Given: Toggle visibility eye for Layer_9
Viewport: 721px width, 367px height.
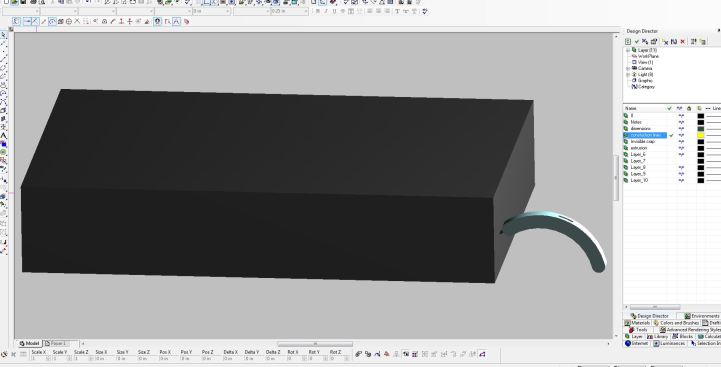Looking at the screenshot, I should 681,174.
